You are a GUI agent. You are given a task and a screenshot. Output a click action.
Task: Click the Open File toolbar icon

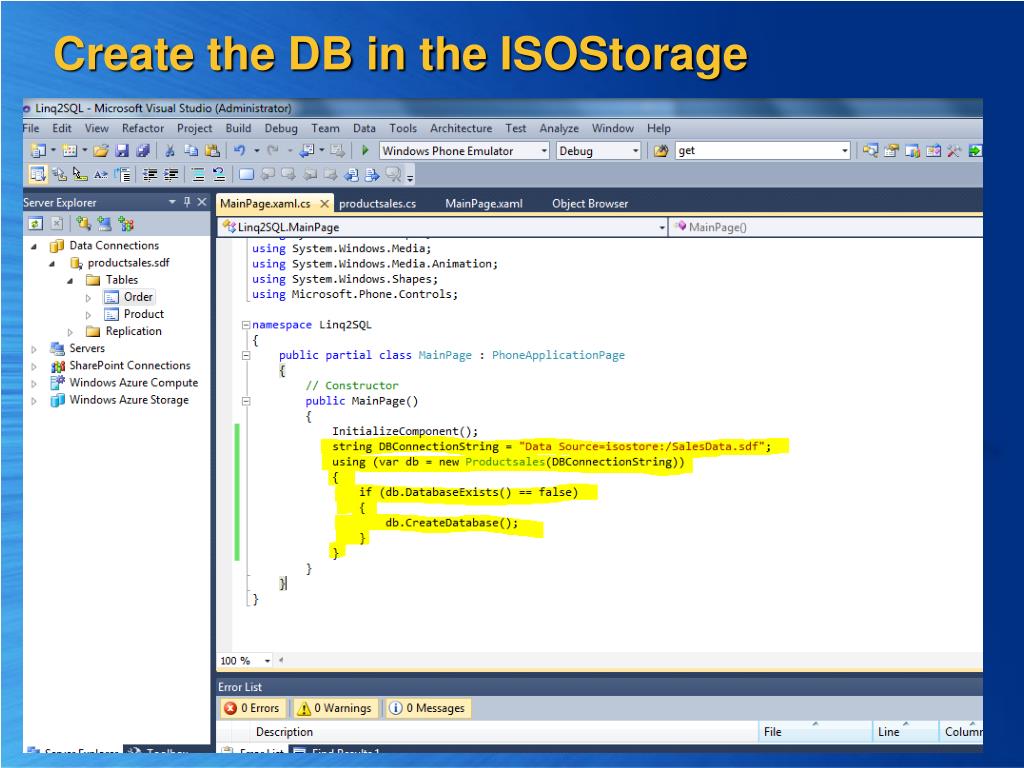click(x=100, y=151)
